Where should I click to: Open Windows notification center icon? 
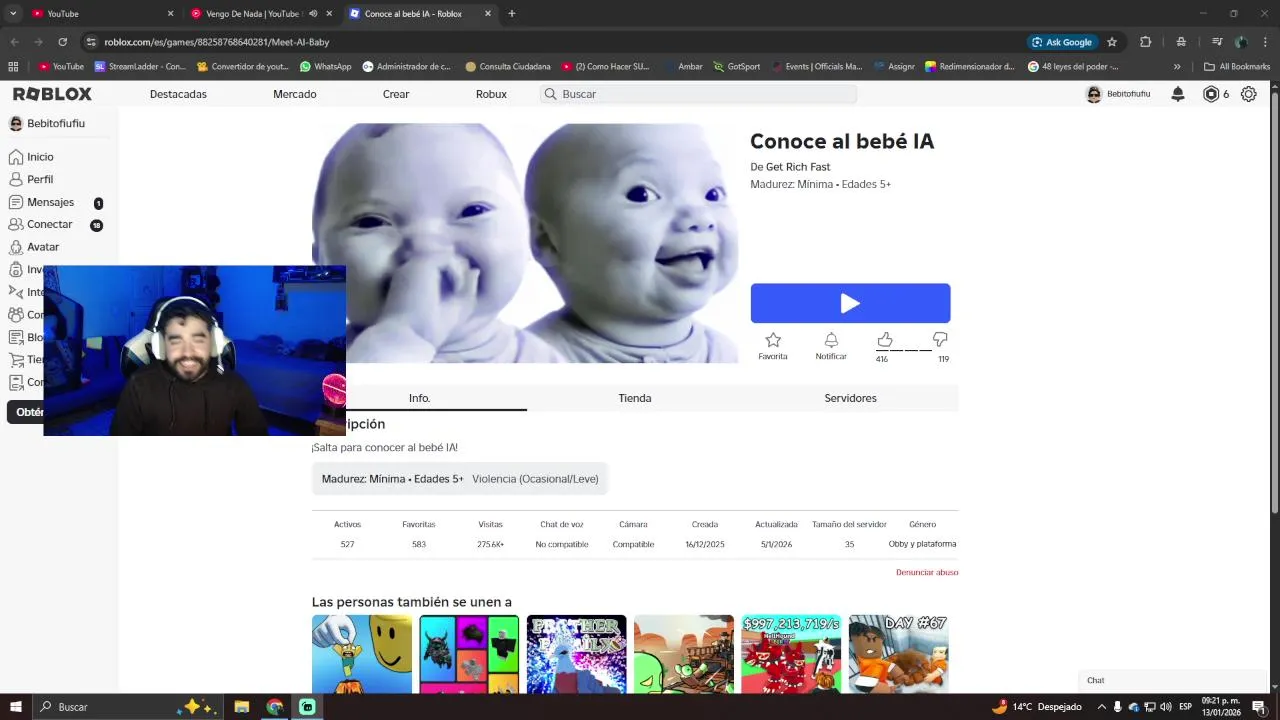1258,707
